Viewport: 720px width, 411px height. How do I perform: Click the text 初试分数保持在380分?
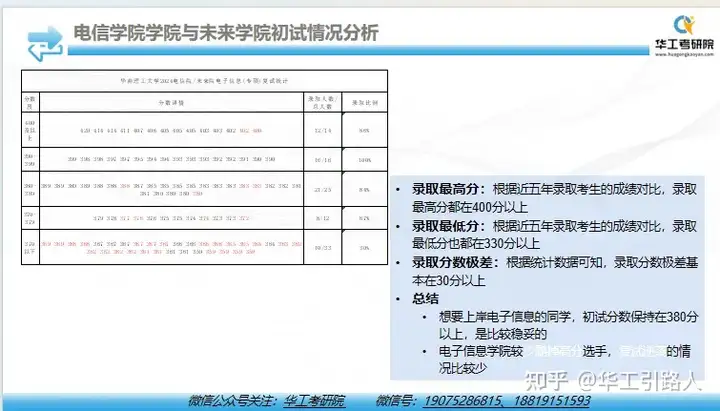pyautogui.click(x=641, y=317)
